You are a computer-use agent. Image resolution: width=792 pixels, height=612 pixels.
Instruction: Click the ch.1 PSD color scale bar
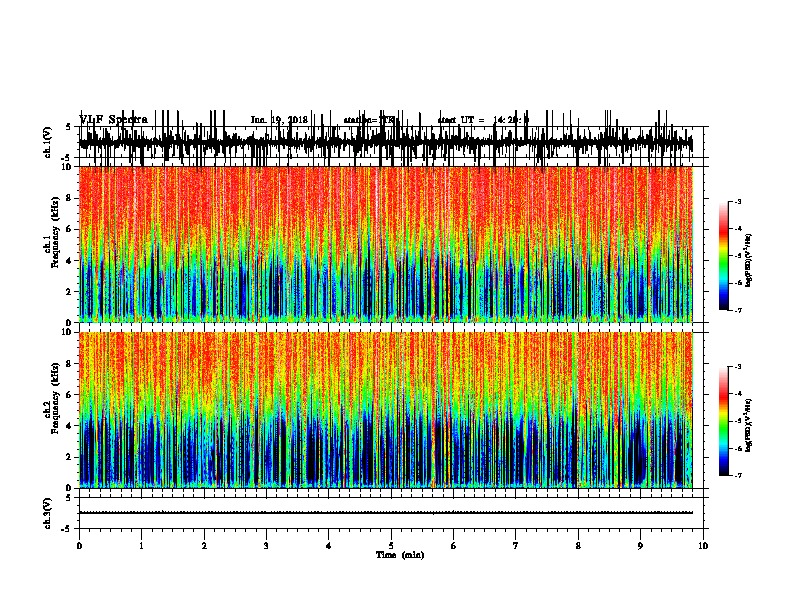(724, 256)
